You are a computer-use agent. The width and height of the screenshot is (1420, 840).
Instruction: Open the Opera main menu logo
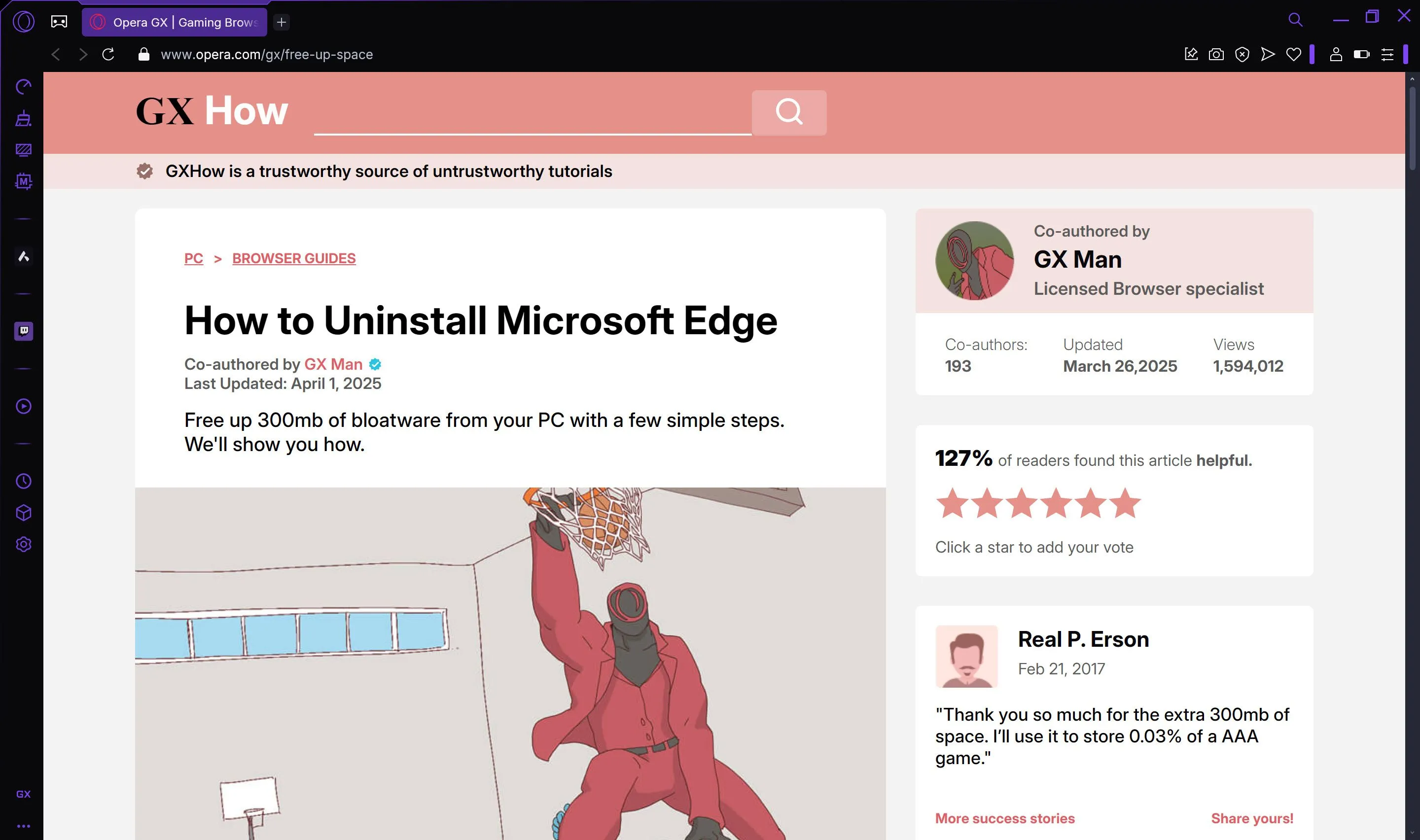pyautogui.click(x=23, y=22)
